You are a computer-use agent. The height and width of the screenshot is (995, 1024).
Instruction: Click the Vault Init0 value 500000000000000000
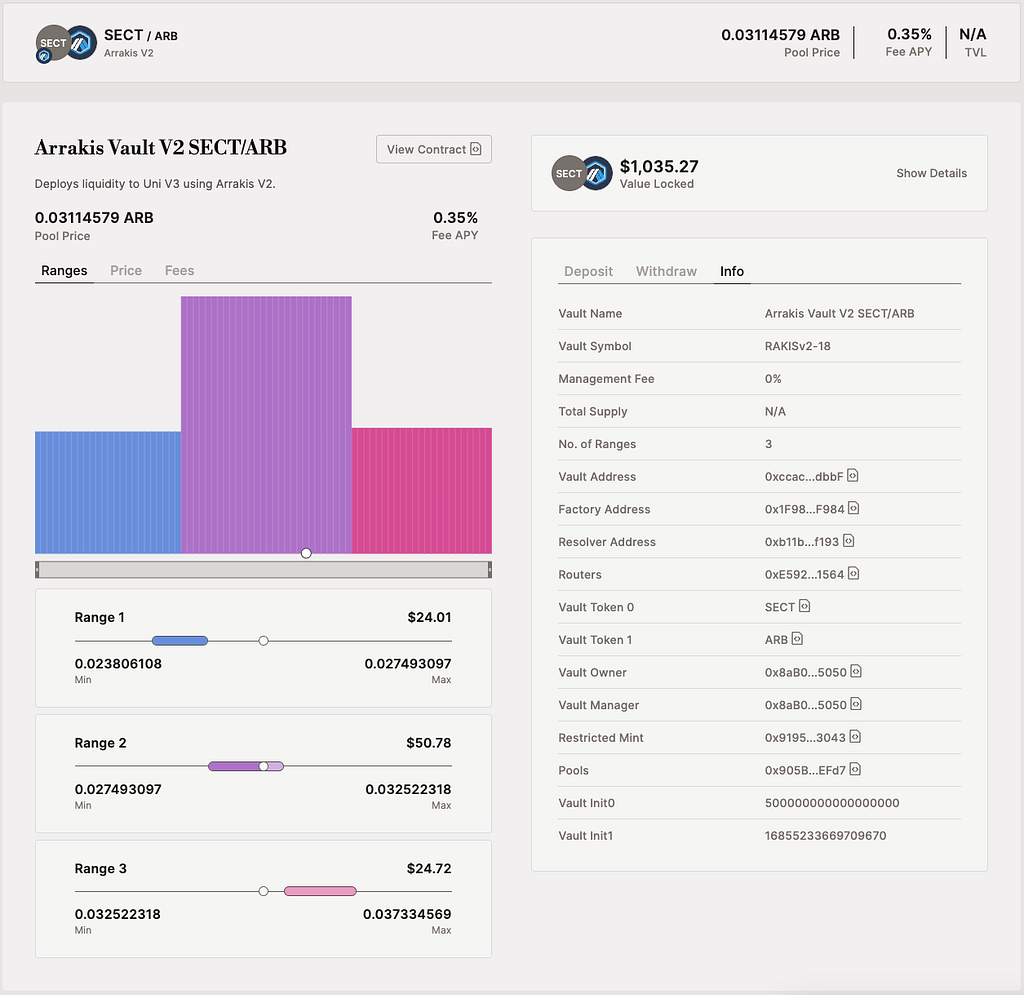click(x=832, y=803)
